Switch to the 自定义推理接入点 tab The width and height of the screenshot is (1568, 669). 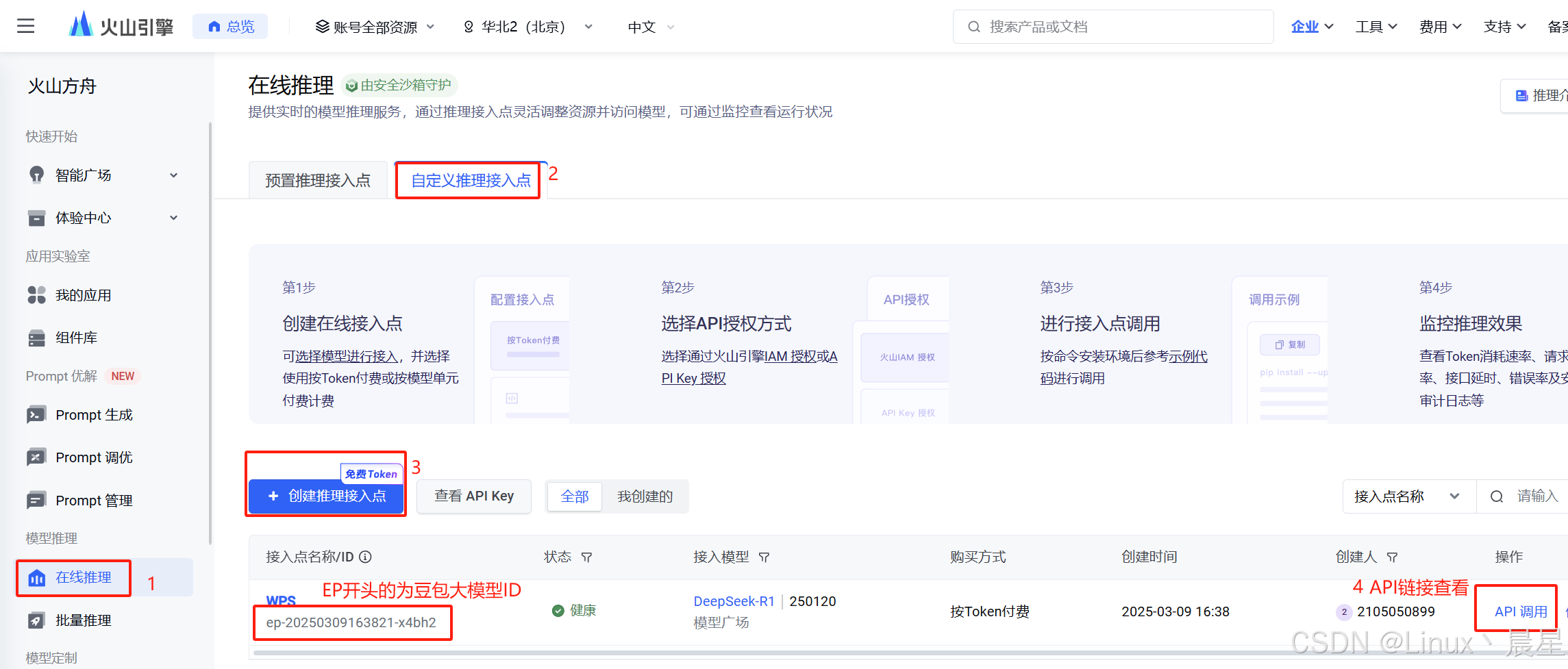point(471,180)
